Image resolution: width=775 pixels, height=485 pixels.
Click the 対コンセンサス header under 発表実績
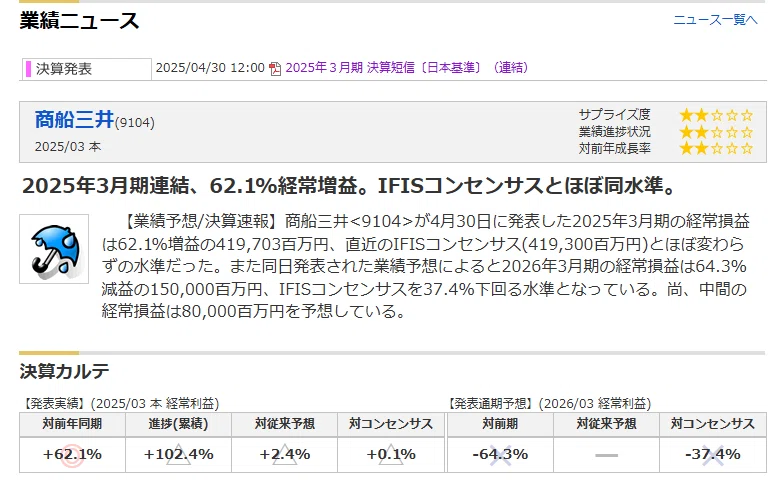tap(391, 424)
